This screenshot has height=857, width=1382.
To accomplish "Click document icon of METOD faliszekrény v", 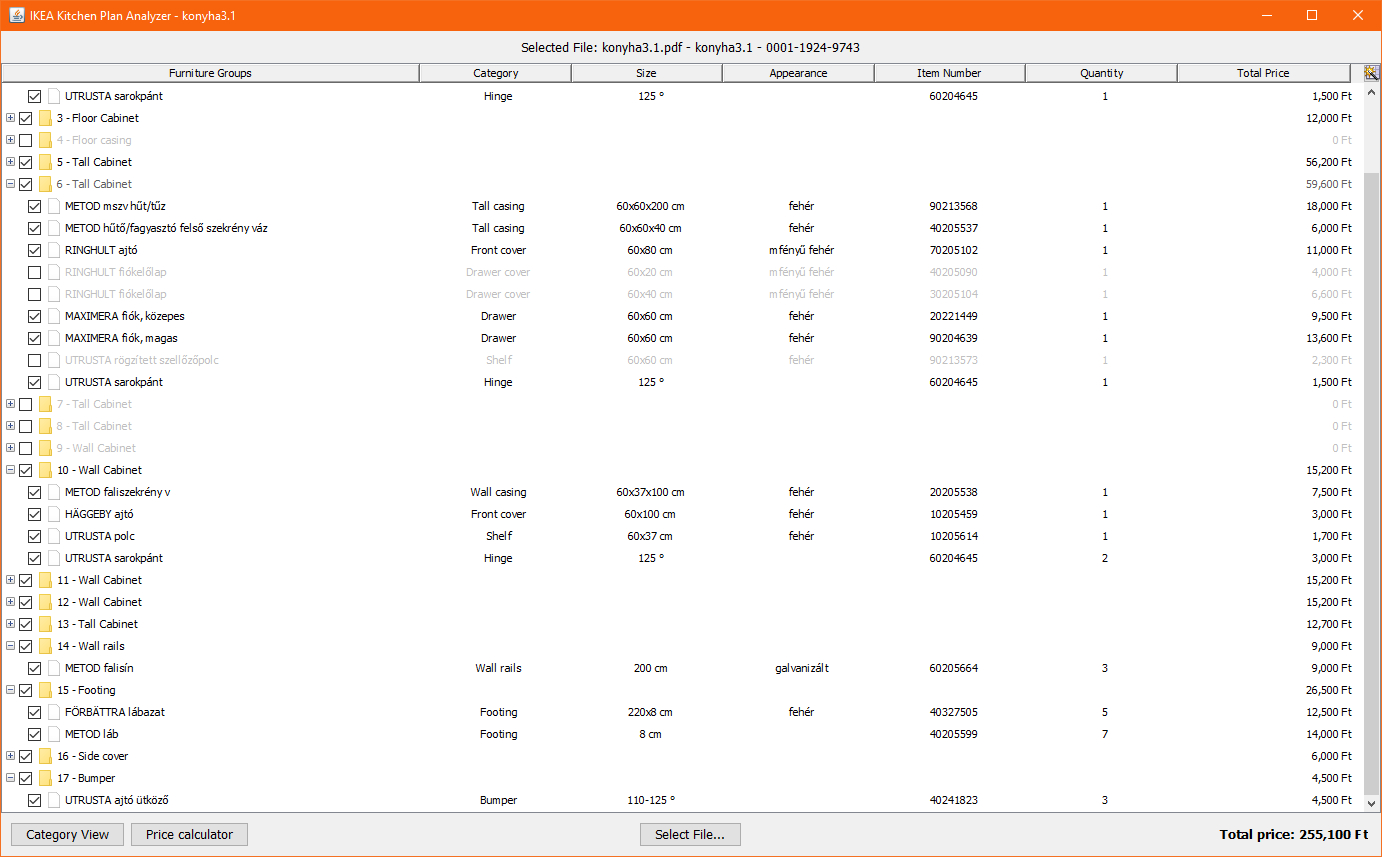I will (54, 492).
